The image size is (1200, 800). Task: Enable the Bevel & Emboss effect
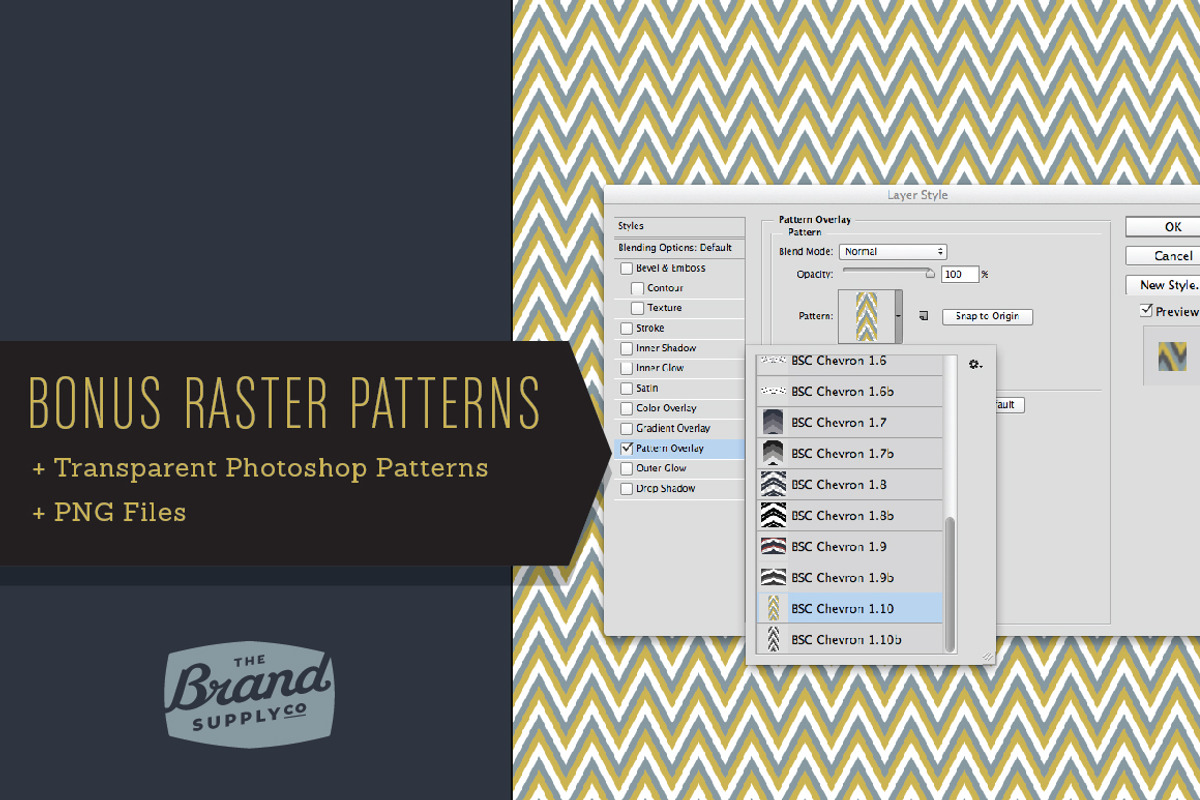coord(627,268)
